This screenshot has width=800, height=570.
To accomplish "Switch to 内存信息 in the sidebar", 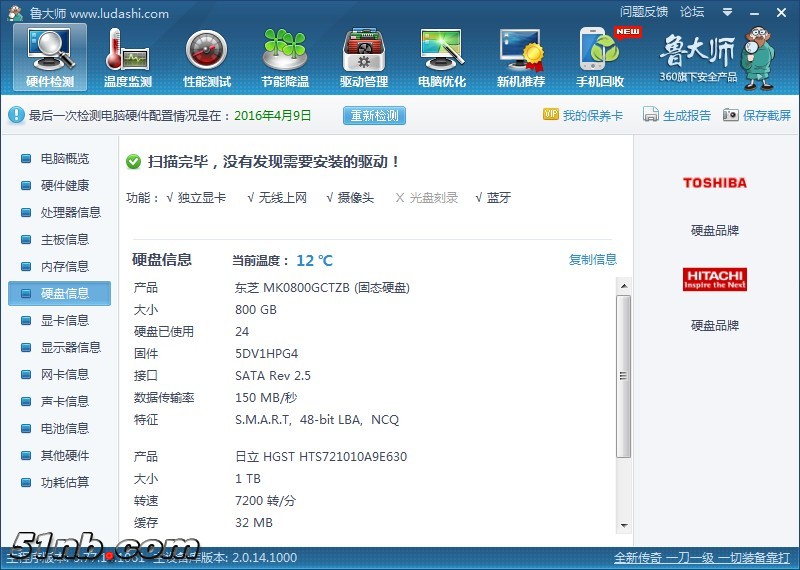I will click(x=64, y=266).
